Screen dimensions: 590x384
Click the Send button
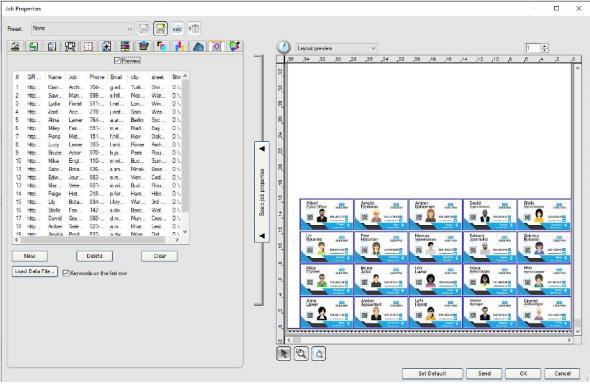(x=484, y=373)
